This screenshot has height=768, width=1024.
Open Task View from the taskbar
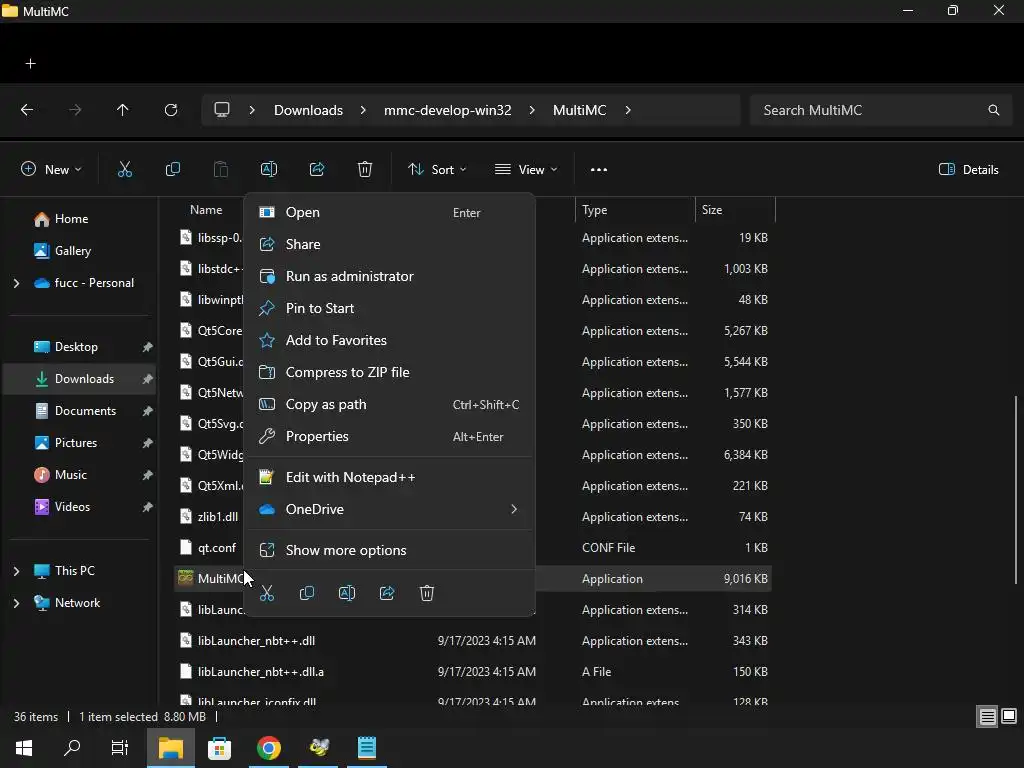coord(120,748)
